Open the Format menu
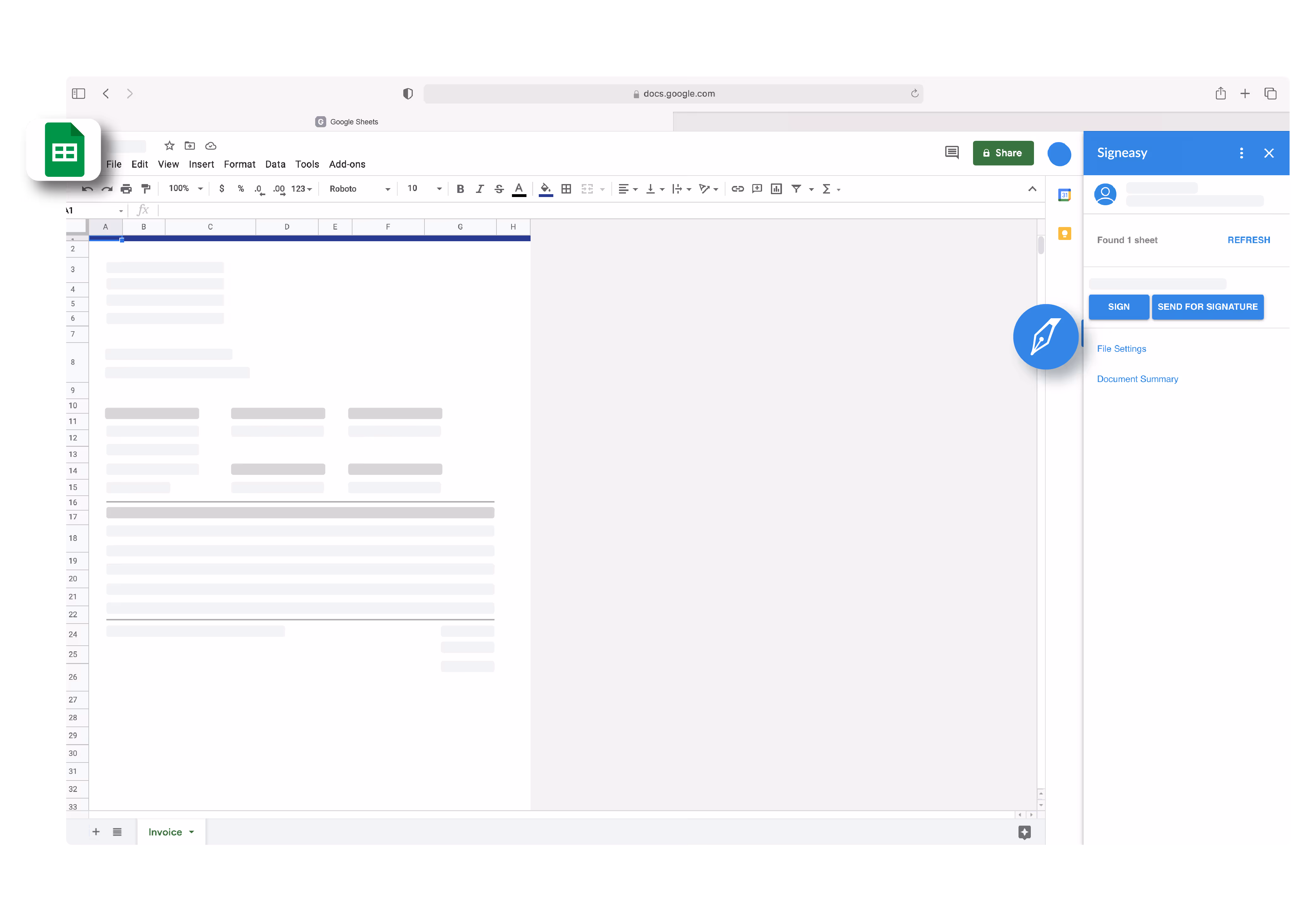Viewport: 1316px width, 921px height. point(240,164)
